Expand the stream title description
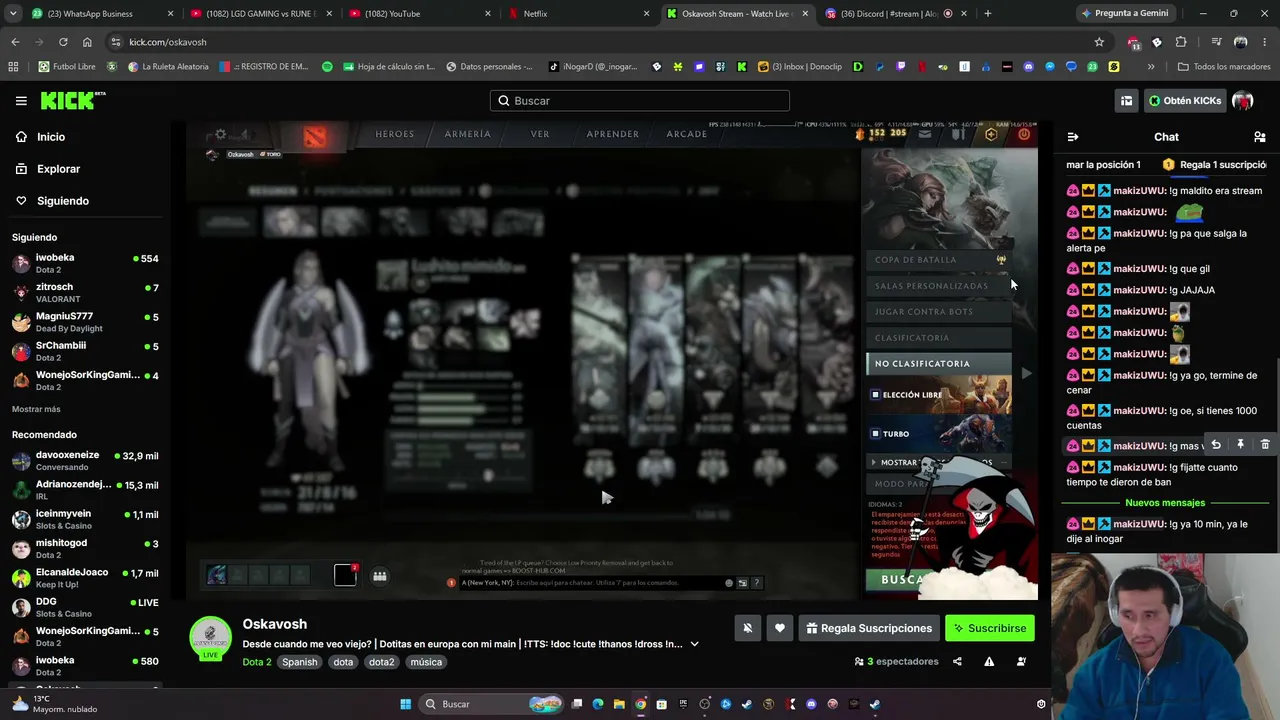 (x=694, y=644)
